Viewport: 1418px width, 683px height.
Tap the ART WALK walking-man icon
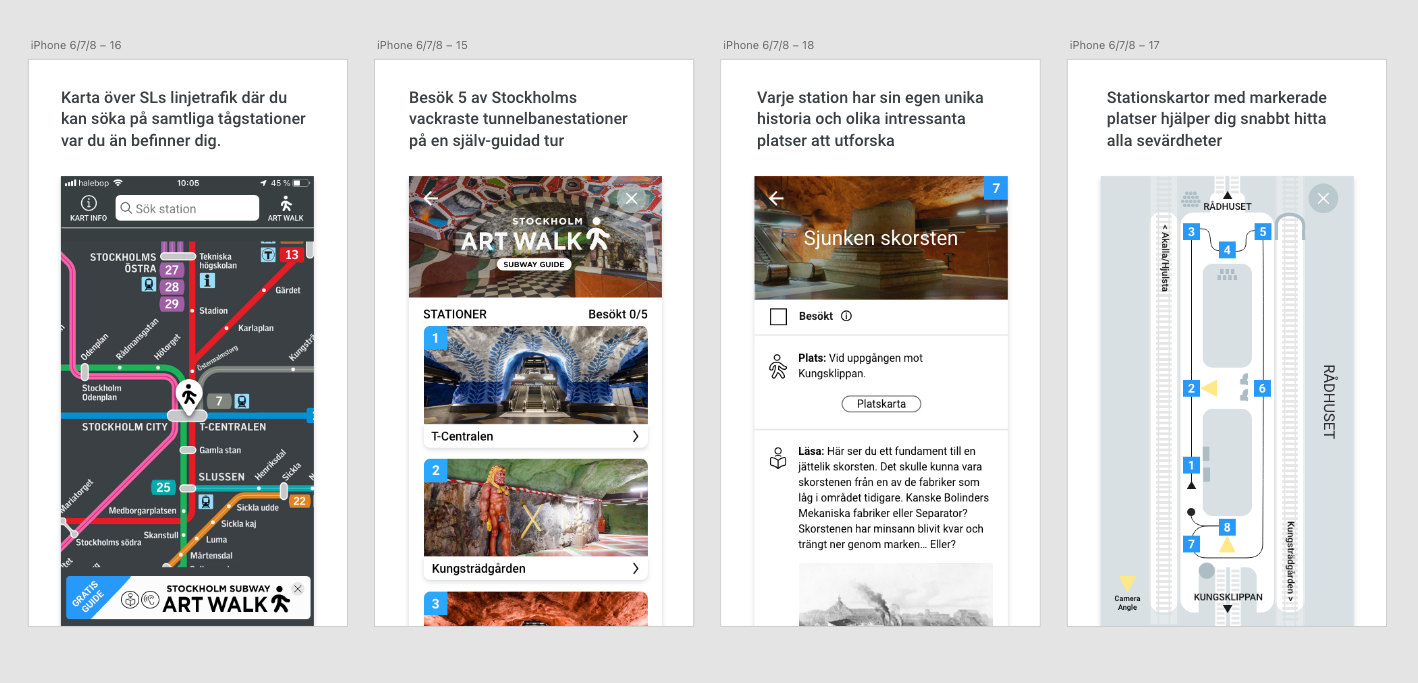coord(286,203)
